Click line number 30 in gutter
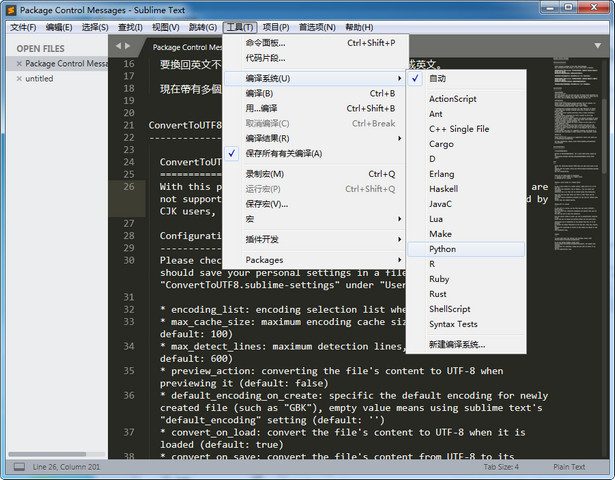Image resolution: width=615 pixels, height=480 pixels. click(129, 260)
